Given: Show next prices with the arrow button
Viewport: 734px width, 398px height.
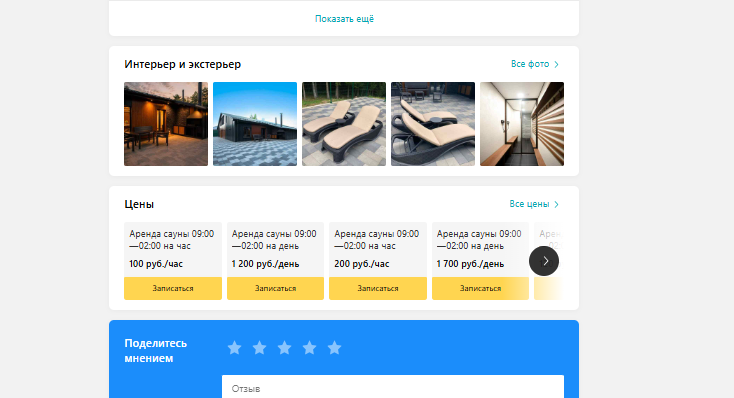Looking at the screenshot, I should click(544, 261).
